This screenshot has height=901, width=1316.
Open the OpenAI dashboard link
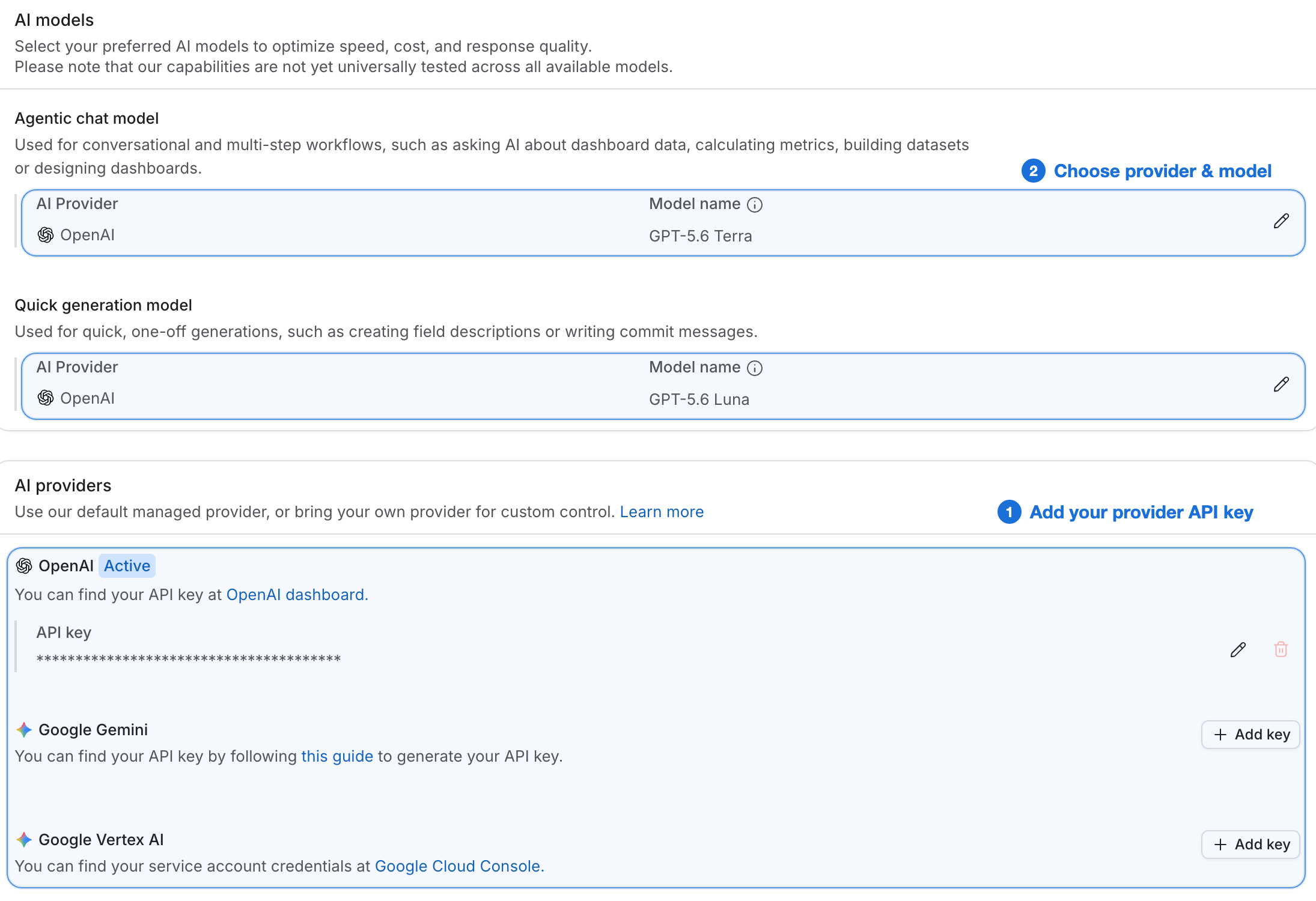pos(297,595)
